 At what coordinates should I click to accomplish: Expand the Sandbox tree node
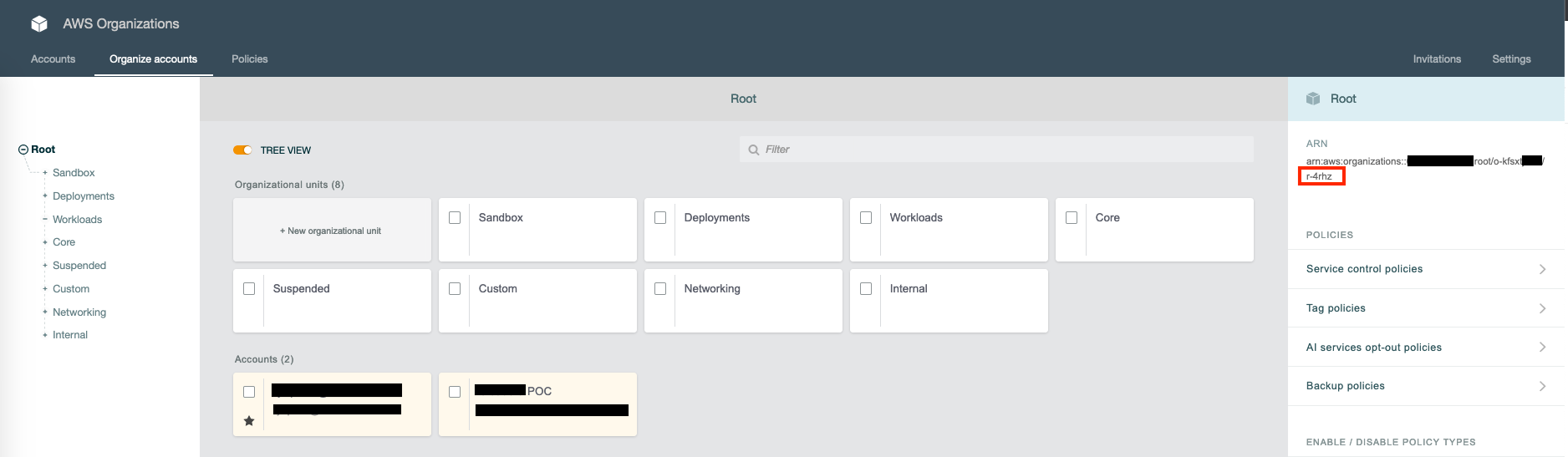pyautogui.click(x=45, y=173)
